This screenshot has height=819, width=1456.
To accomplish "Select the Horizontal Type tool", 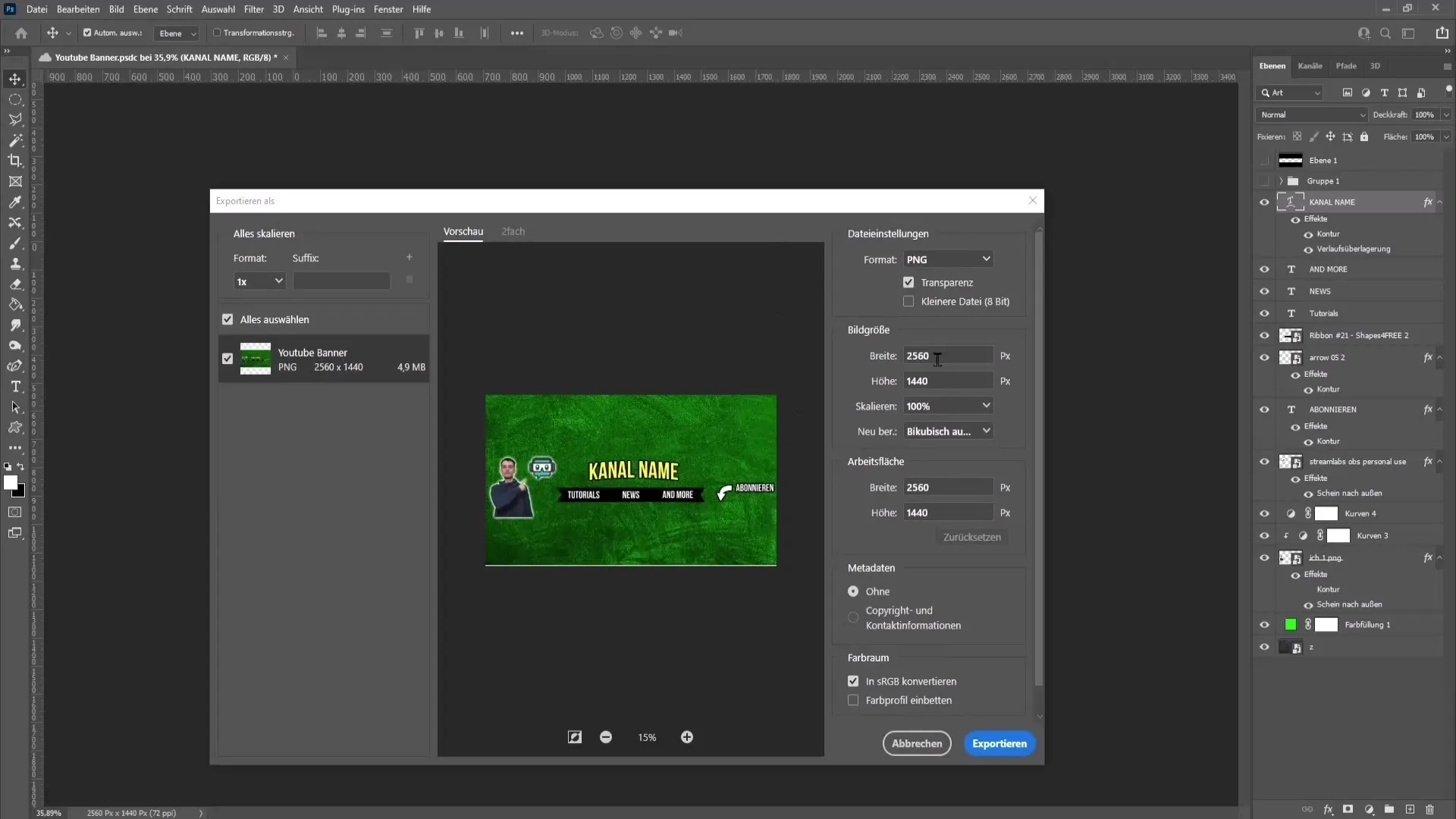I will [15, 387].
